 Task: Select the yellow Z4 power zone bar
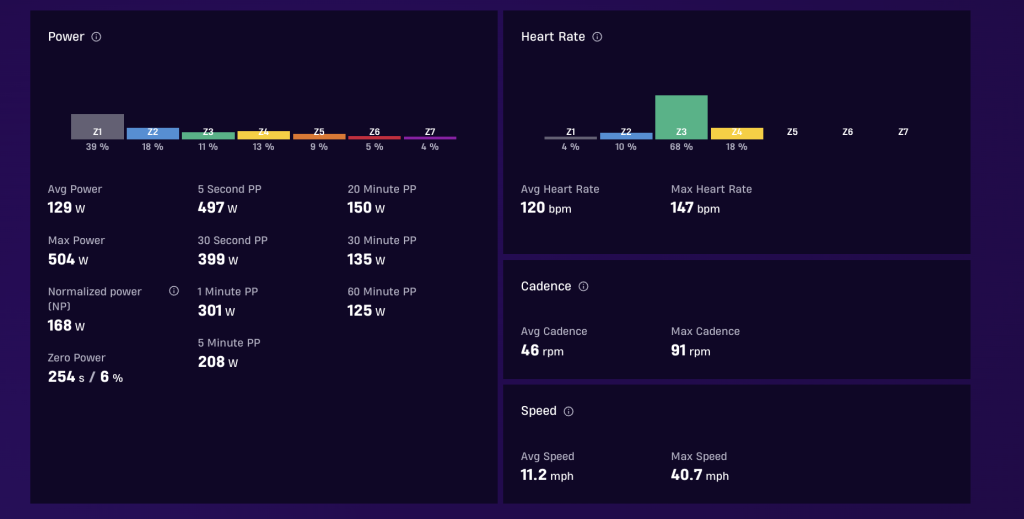click(x=263, y=135)
